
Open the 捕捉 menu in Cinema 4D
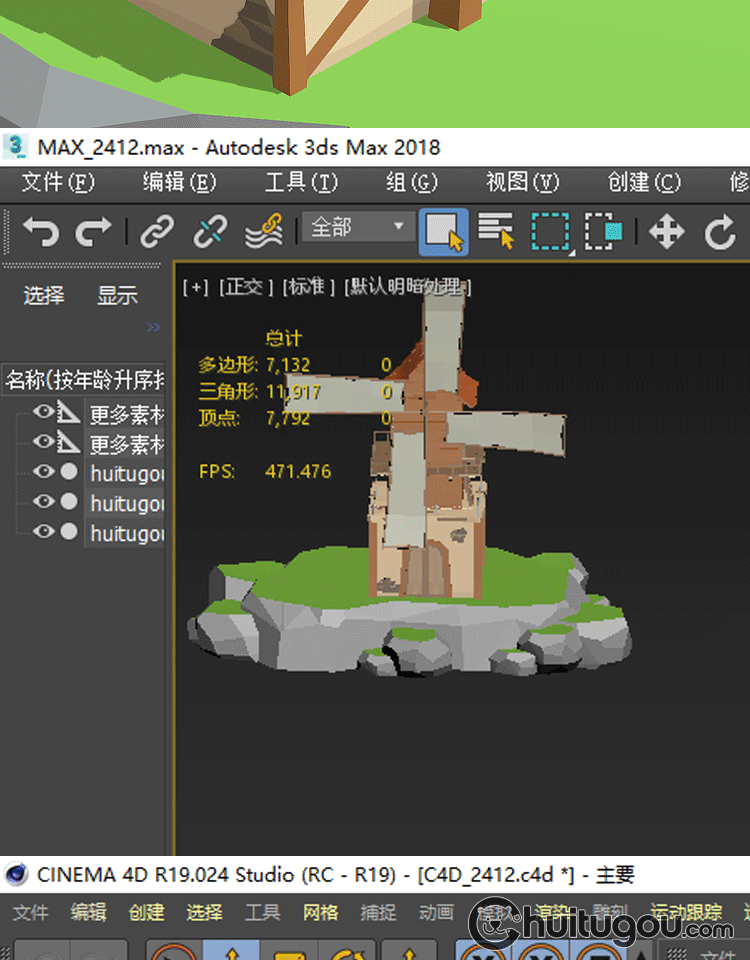[378, 912]
